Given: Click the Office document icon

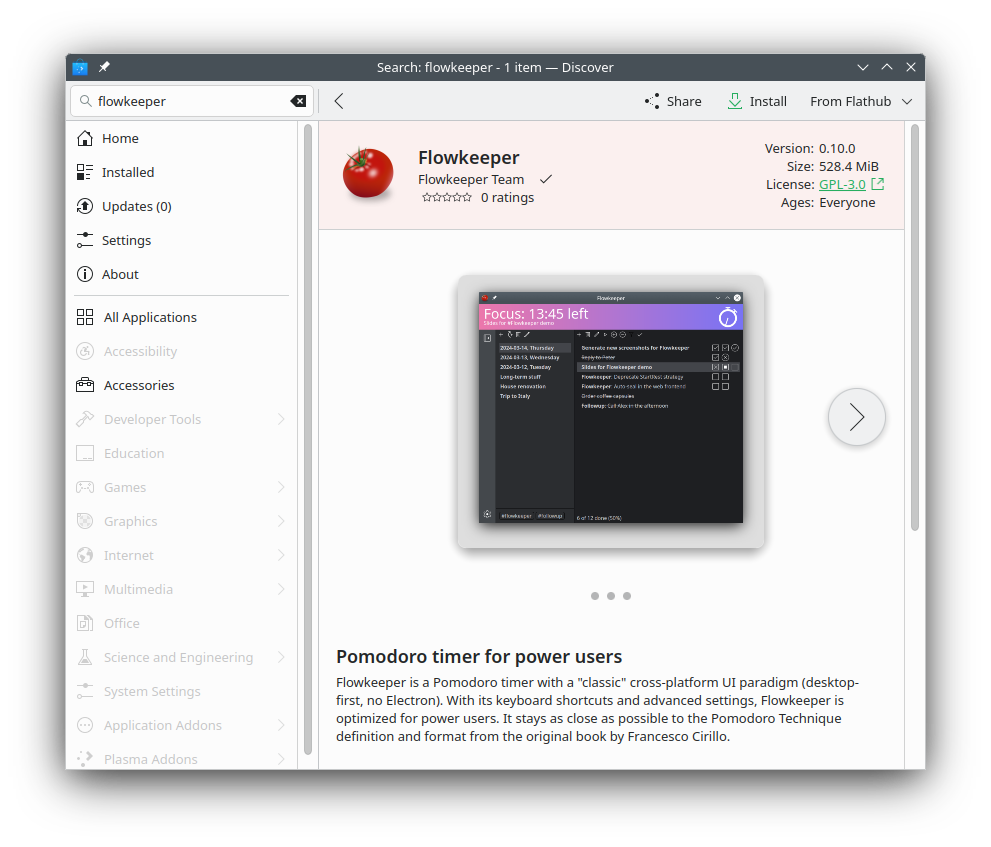Looking at the screenshot, I should (x=85, y=623).
